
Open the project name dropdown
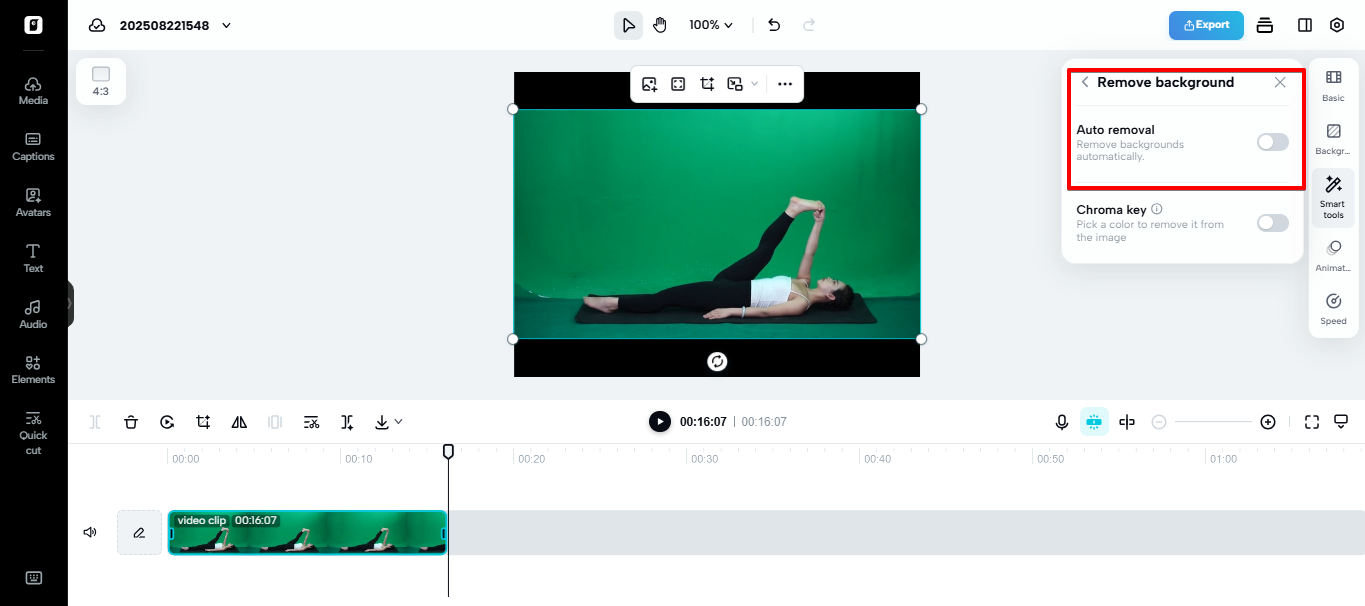tap(225, 25)
